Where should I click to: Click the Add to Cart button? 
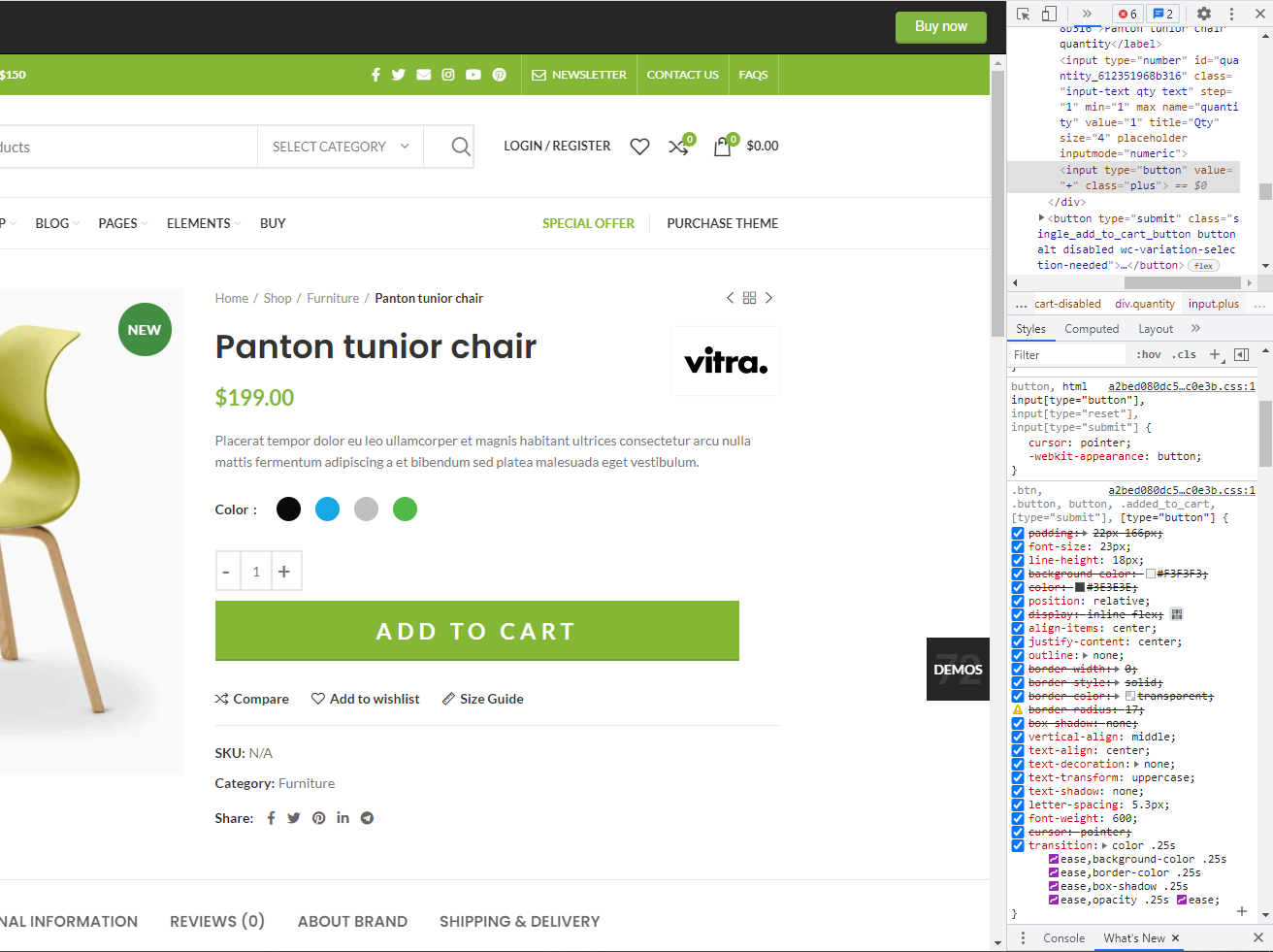tap(476, 631)
